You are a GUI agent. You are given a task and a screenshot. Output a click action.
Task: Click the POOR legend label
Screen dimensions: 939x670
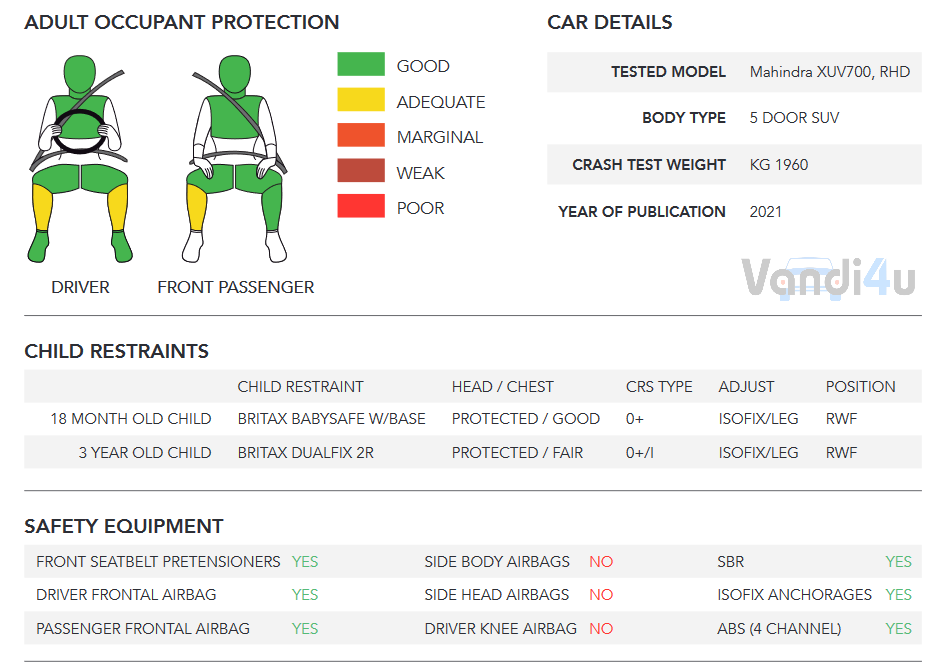420,208
